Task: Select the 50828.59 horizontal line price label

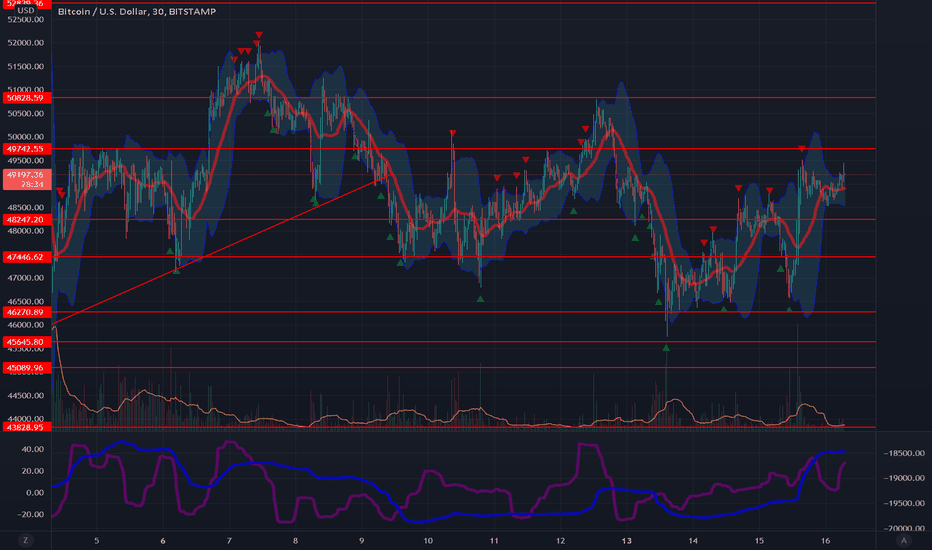Action: [27, 98]
